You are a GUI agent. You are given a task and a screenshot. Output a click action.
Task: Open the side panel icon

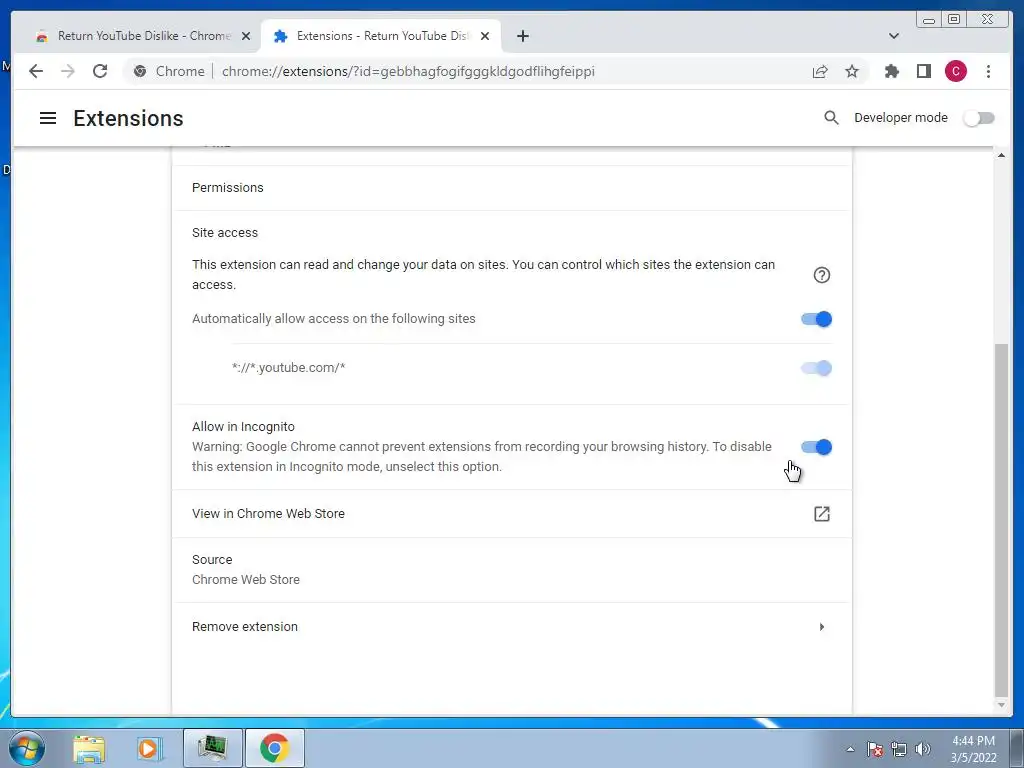coord(923,71)
